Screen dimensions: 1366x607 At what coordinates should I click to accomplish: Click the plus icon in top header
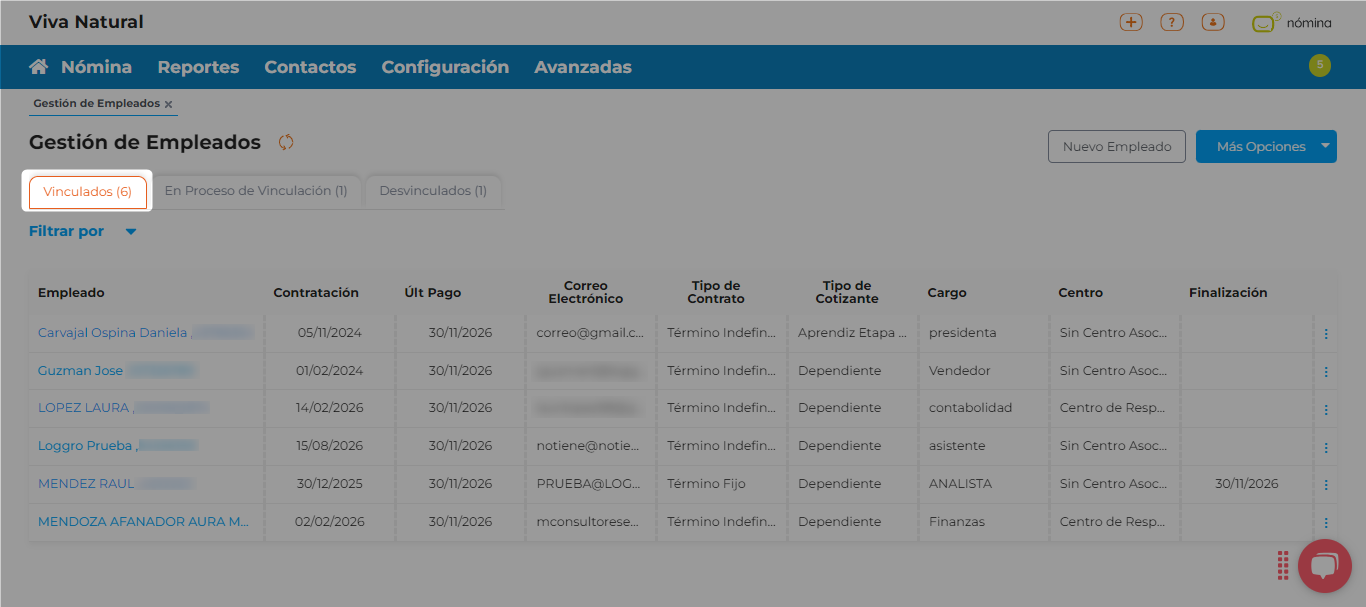(1131, 22)
